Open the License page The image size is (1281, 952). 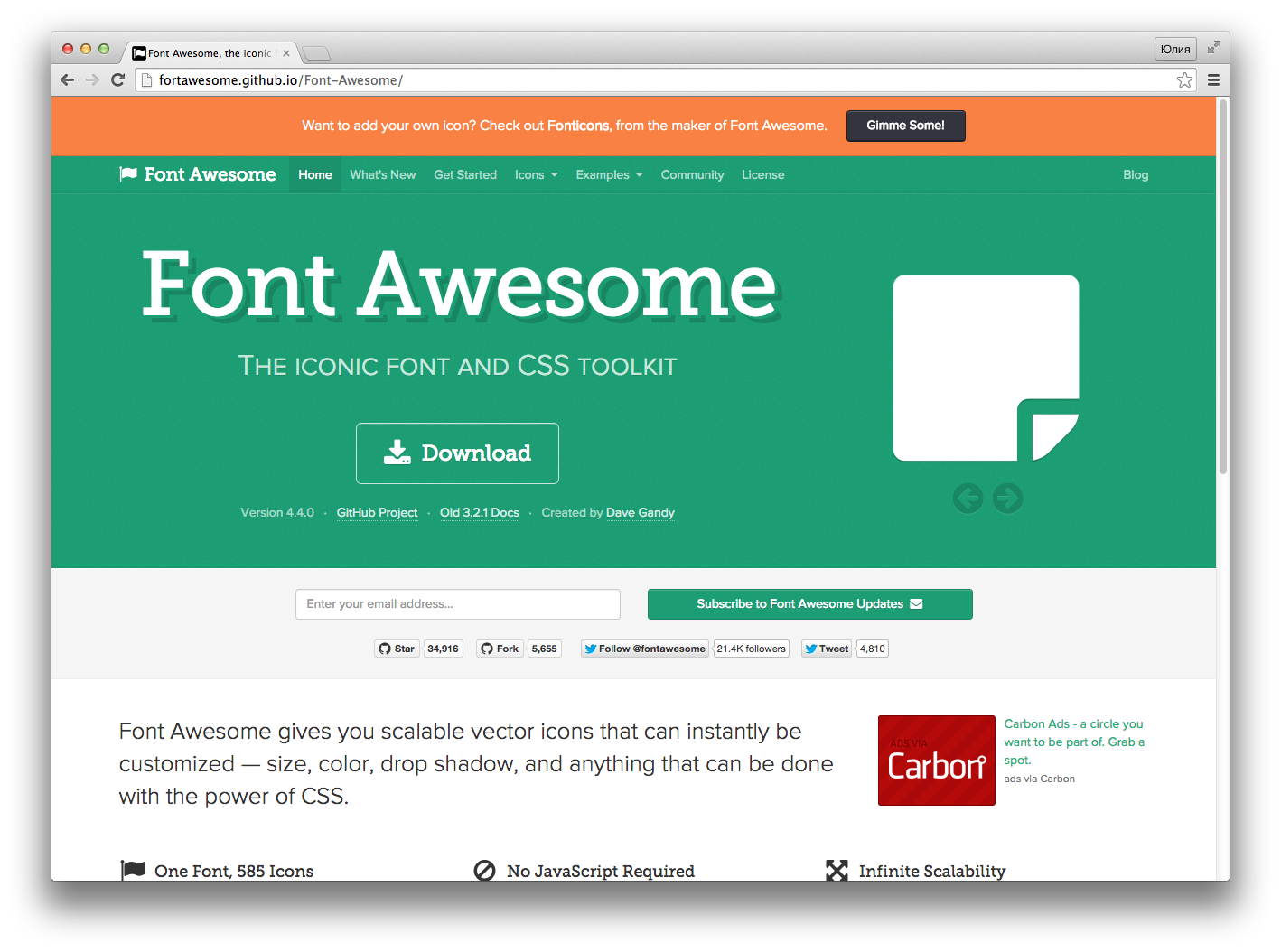(763, 175)
